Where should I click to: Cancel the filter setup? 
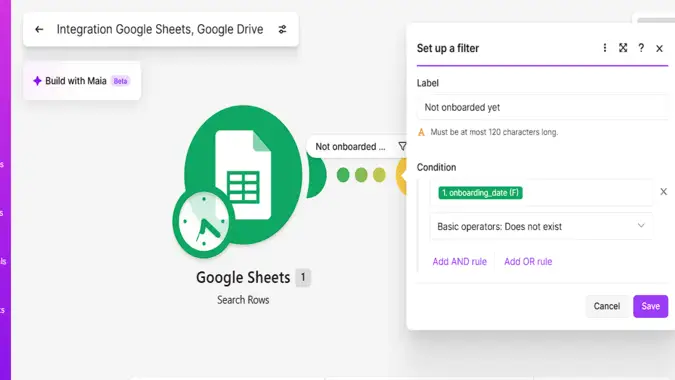click(x=607, y=306)
